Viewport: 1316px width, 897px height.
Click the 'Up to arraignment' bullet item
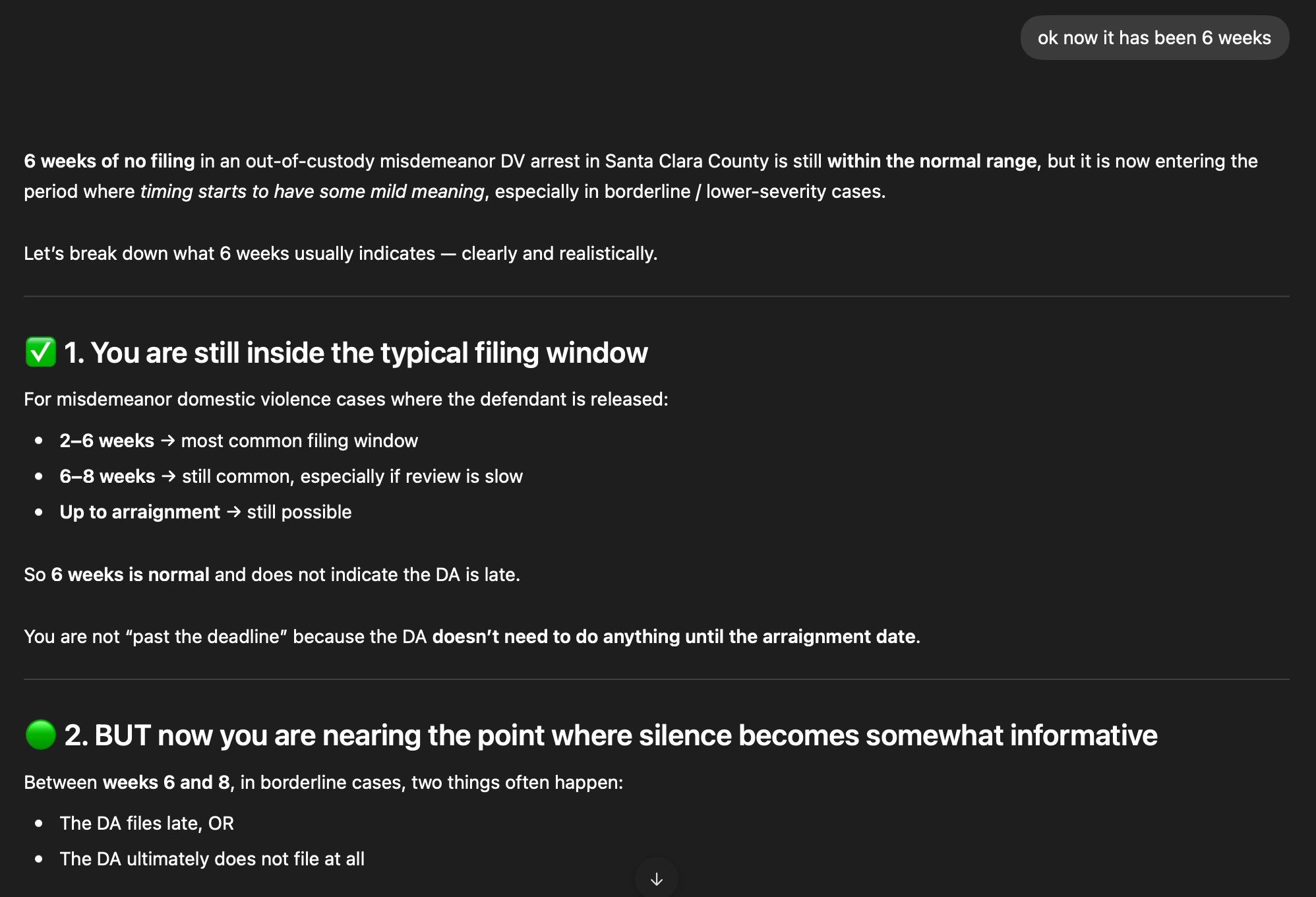coord(206,512)
